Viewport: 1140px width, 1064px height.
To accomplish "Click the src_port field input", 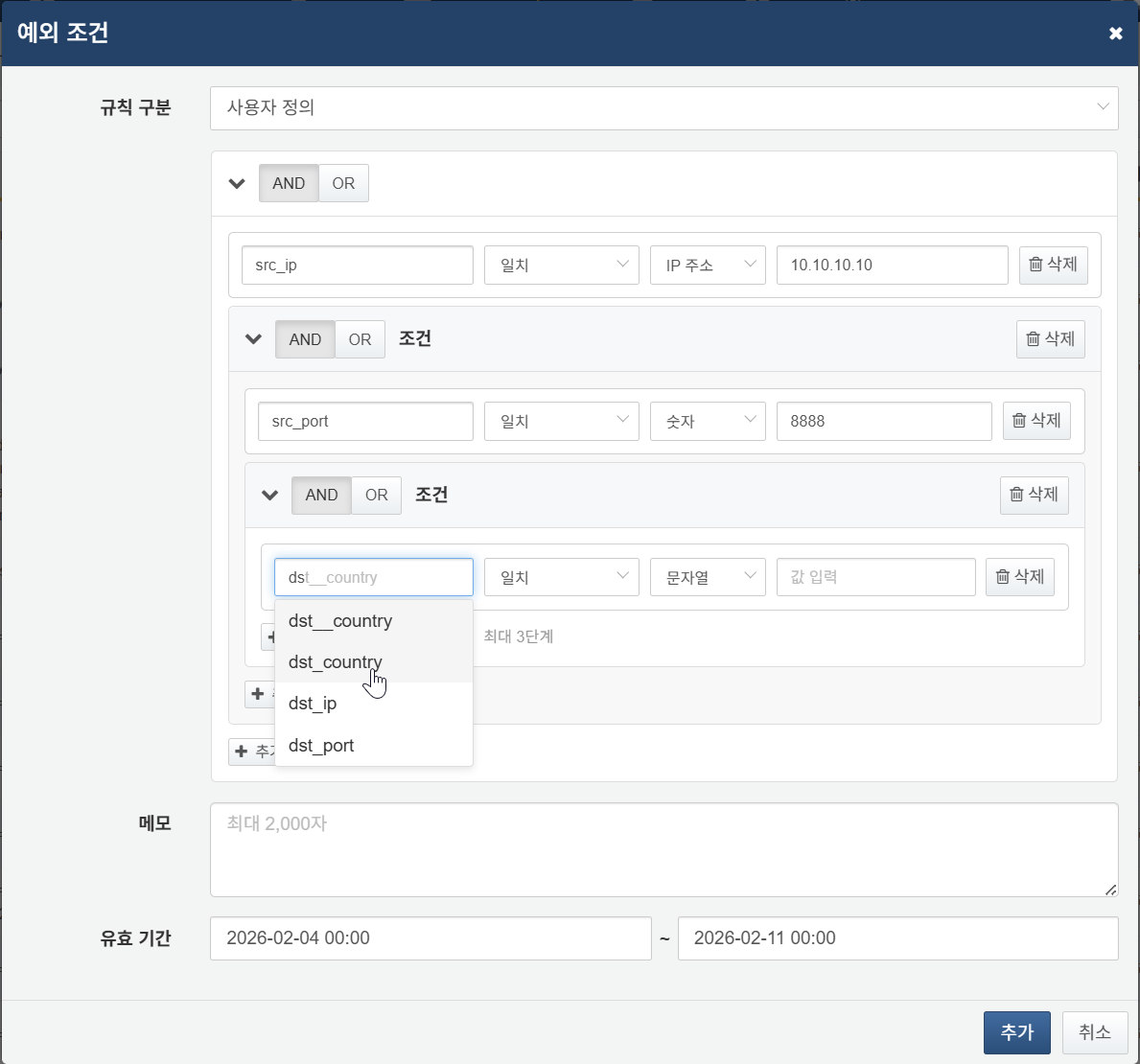I will [365, 422].
